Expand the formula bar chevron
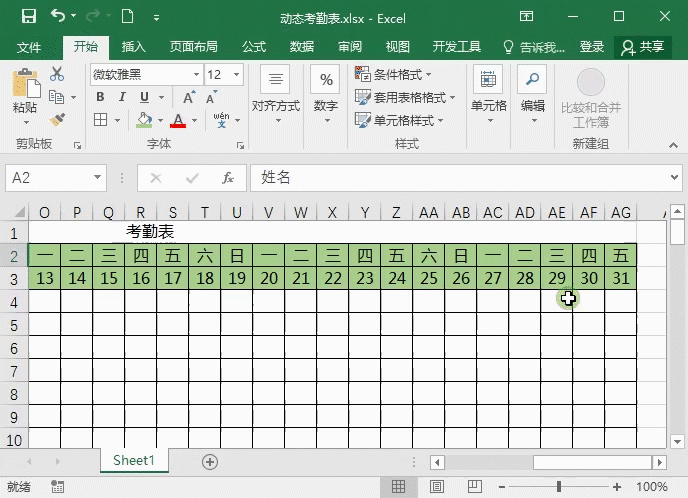Viewport: 688px width, 498px height. tap(674, 178)
